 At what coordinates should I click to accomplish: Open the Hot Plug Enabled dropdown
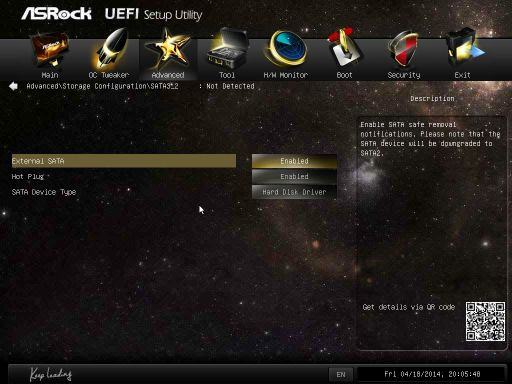[294, 177]
